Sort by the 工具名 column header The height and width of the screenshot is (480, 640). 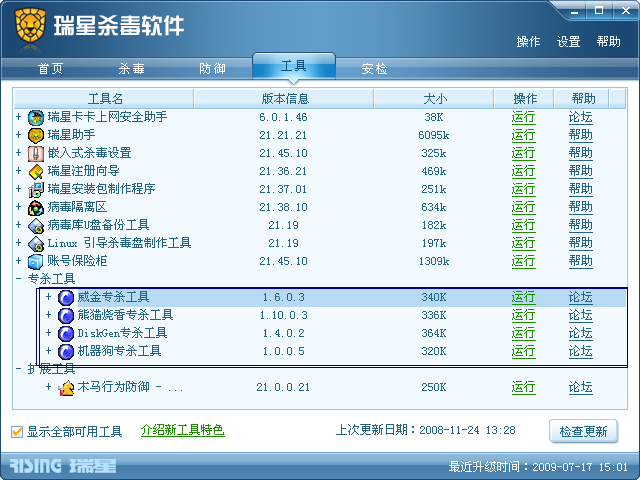click(x=104, y=99)
